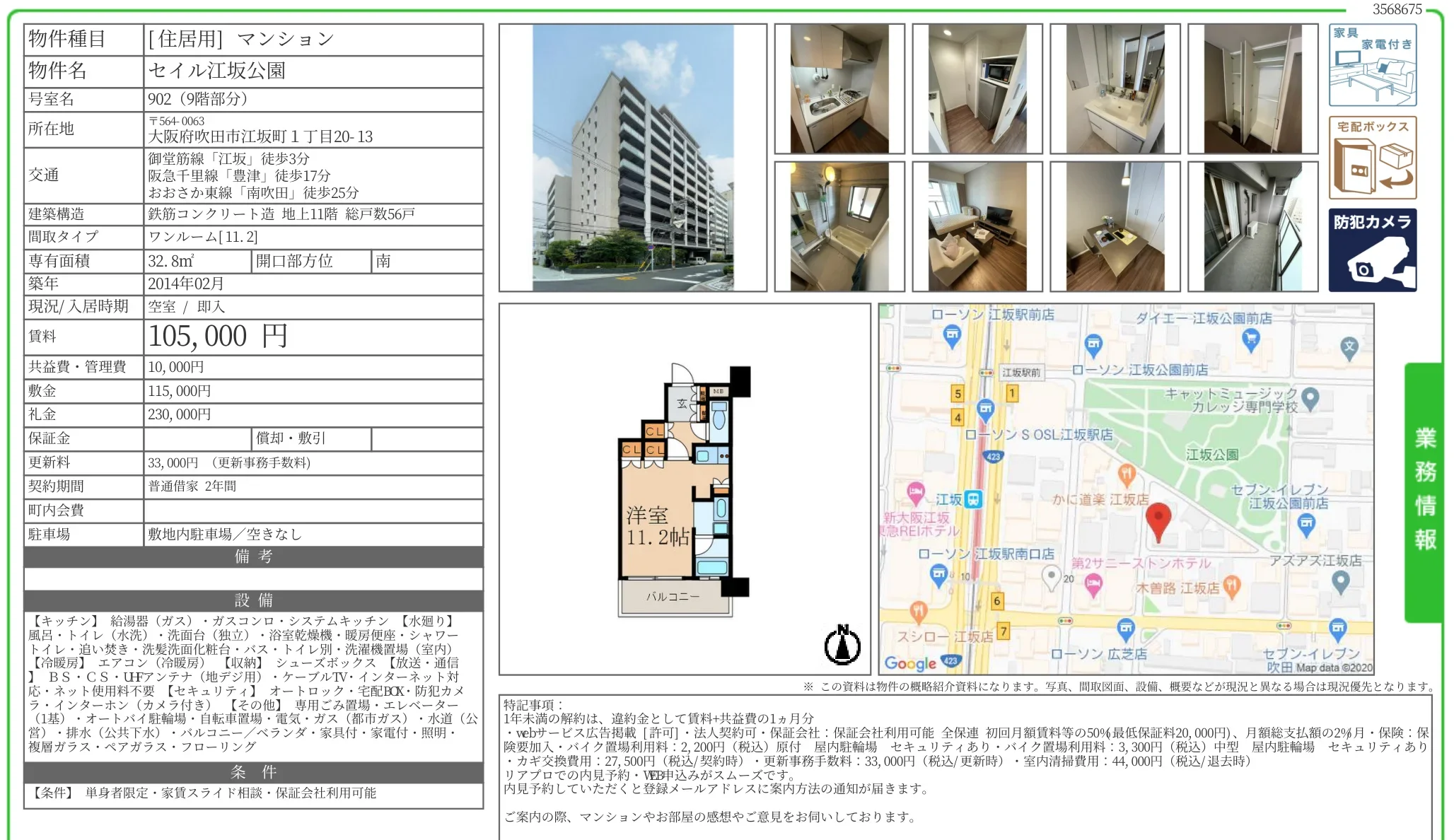Click the かに道楽 江坂店 restaurant marker
Screen dimensions: 1454x840
pyautogui.click(x=1127, y=475)
